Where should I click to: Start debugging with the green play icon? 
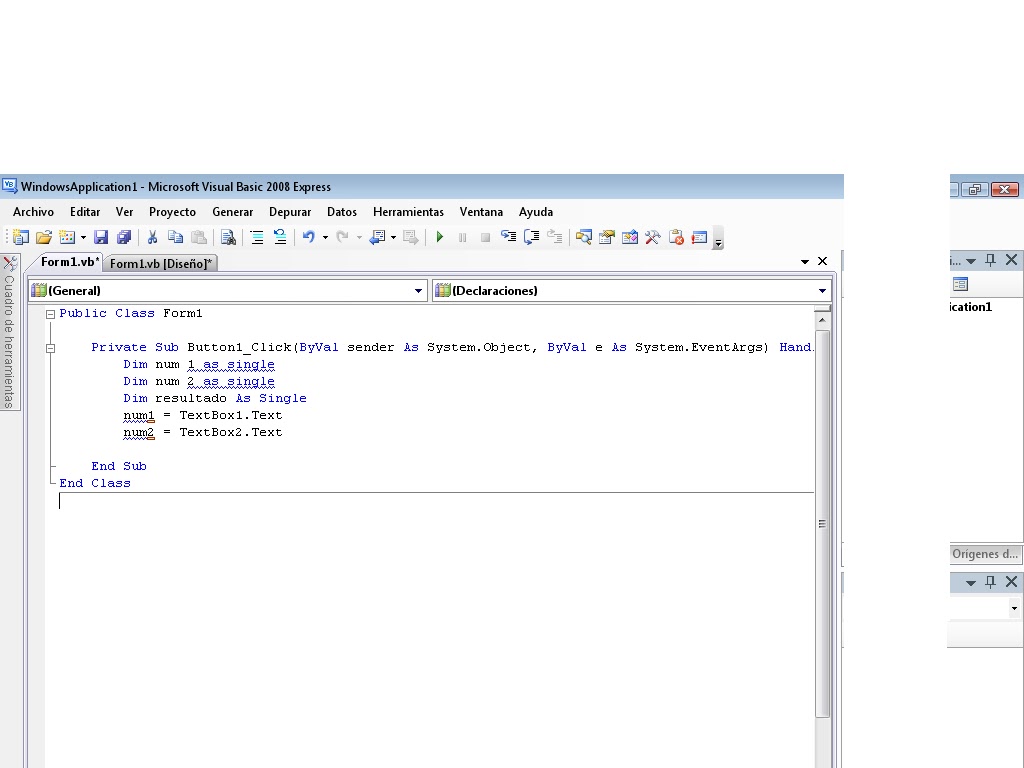point(440,237)
